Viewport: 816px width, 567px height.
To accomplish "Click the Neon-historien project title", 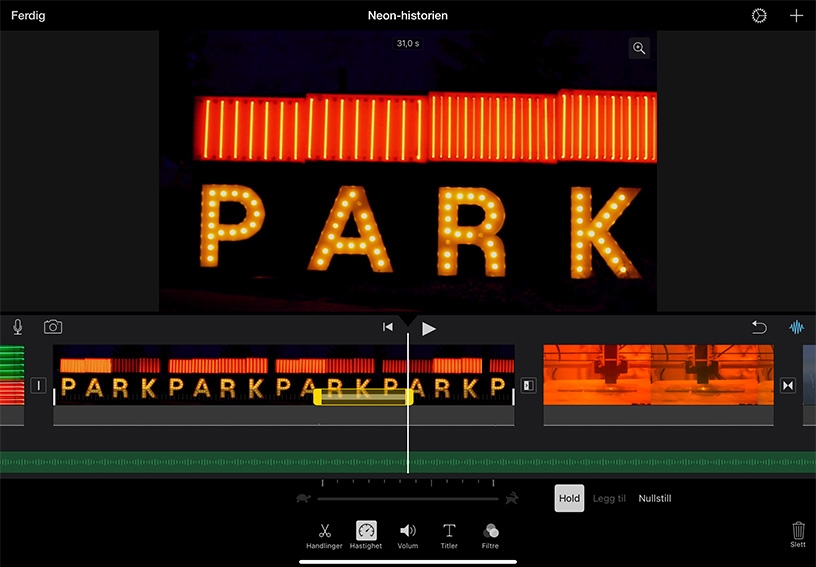I will pos(407,16).
